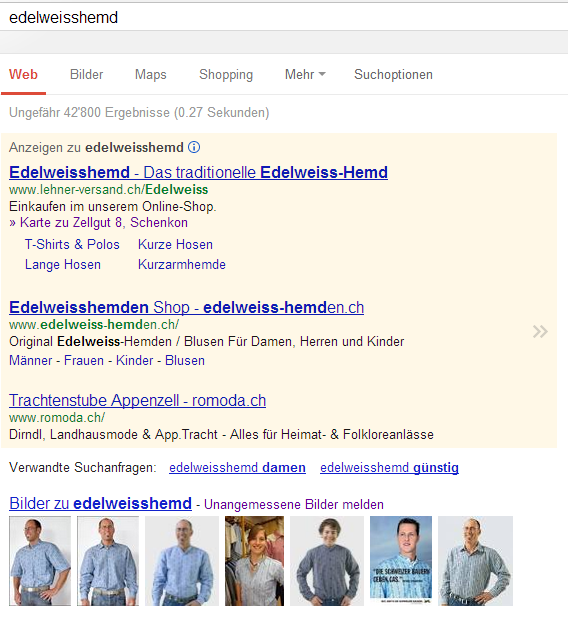The height and width of the screenshot is (627, 568).
Task: Select the Web tab
Action: (23, 74)
